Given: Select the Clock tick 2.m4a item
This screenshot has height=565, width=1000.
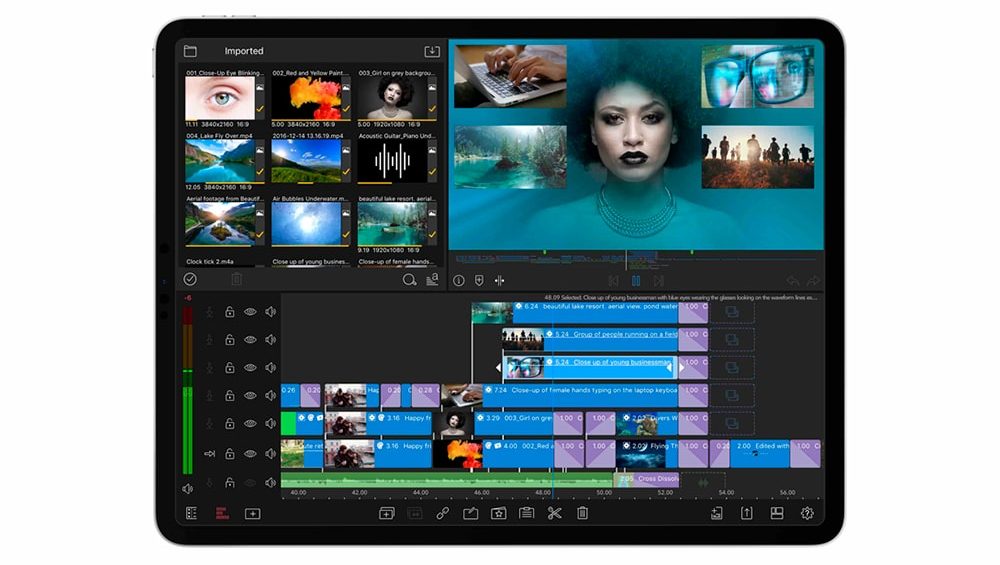Looking at the screenshot, I should [210, 261].
